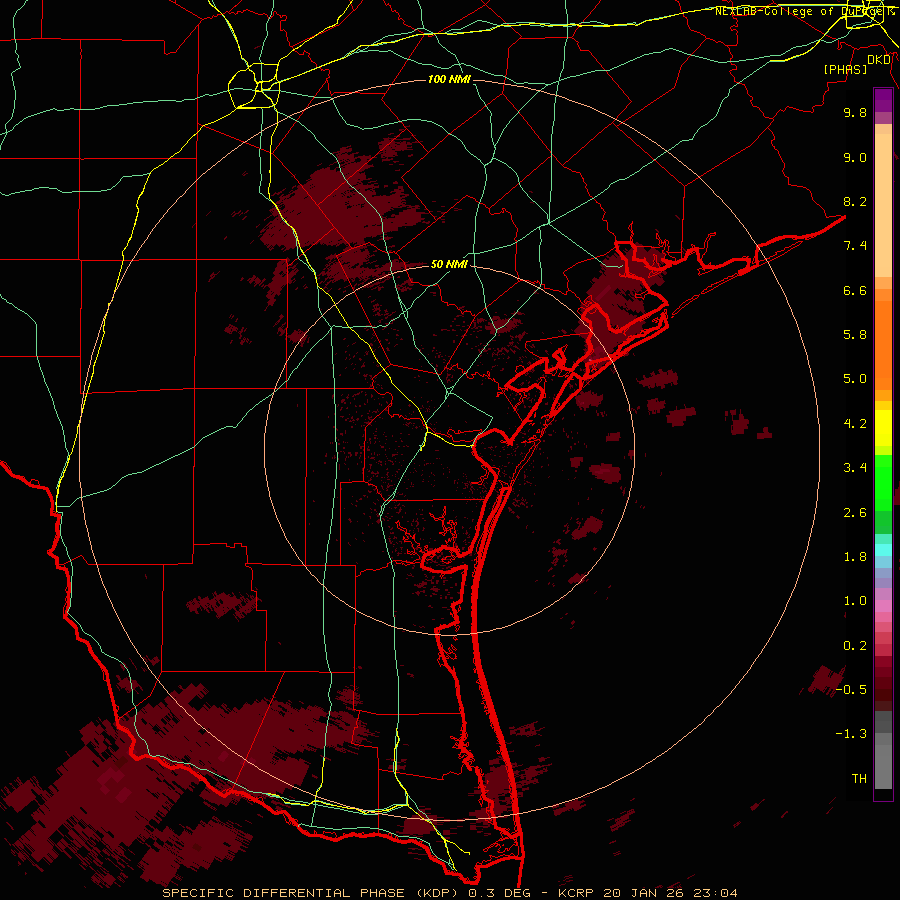Click the [PHAS] legend unit label

tap(845, 69)
